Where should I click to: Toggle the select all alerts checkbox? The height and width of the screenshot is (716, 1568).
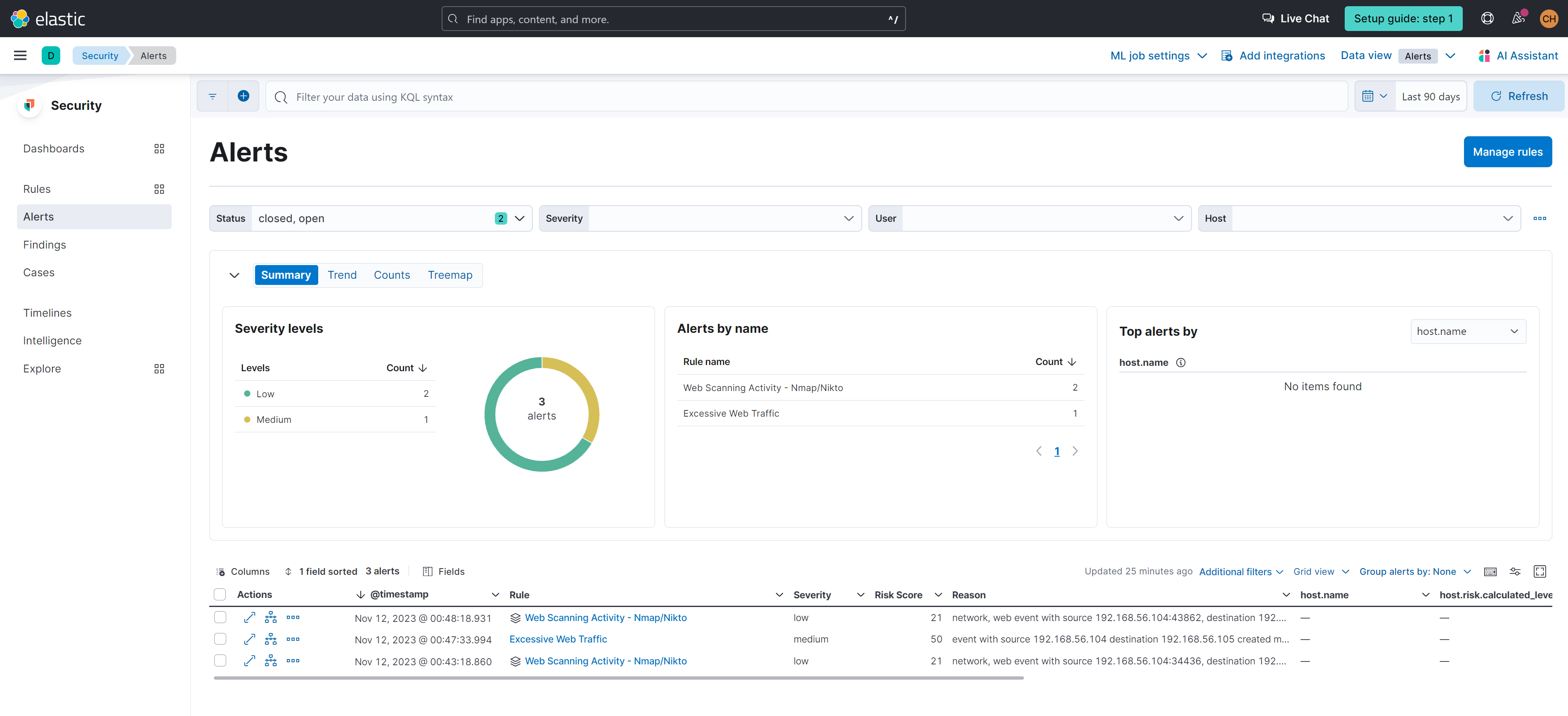(x=220, y=594)
